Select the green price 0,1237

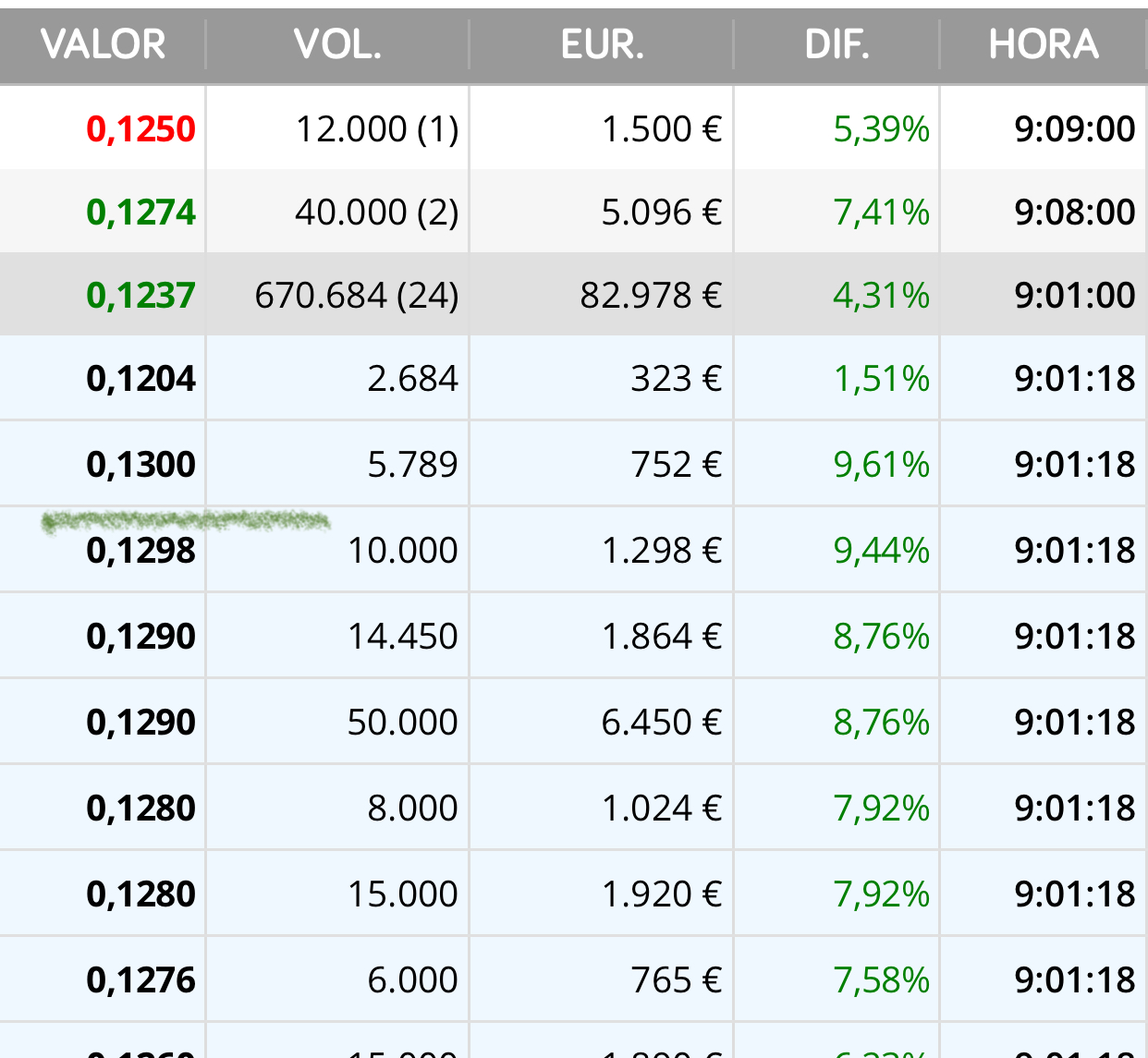[140, 296]
